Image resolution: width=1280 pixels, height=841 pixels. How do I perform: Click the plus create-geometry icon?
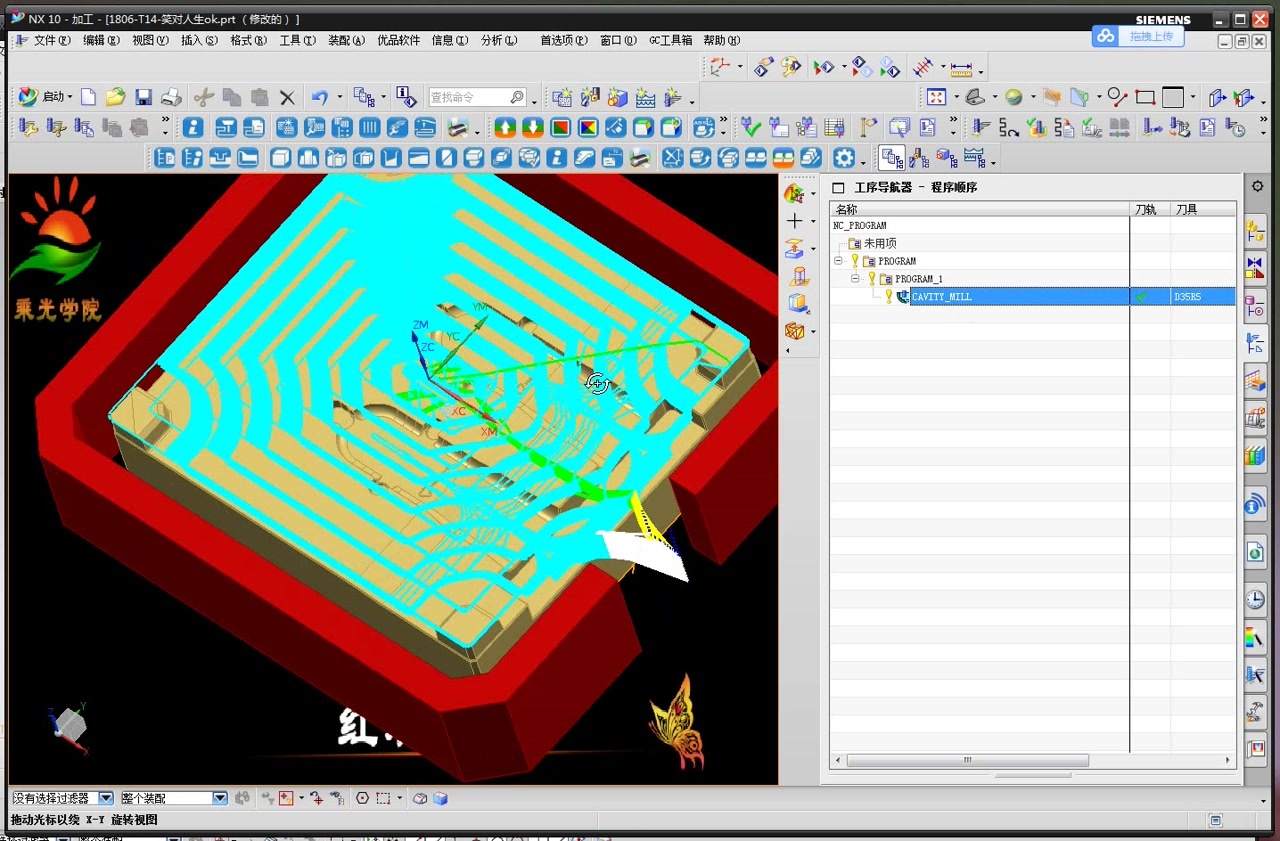pos(796,221)
